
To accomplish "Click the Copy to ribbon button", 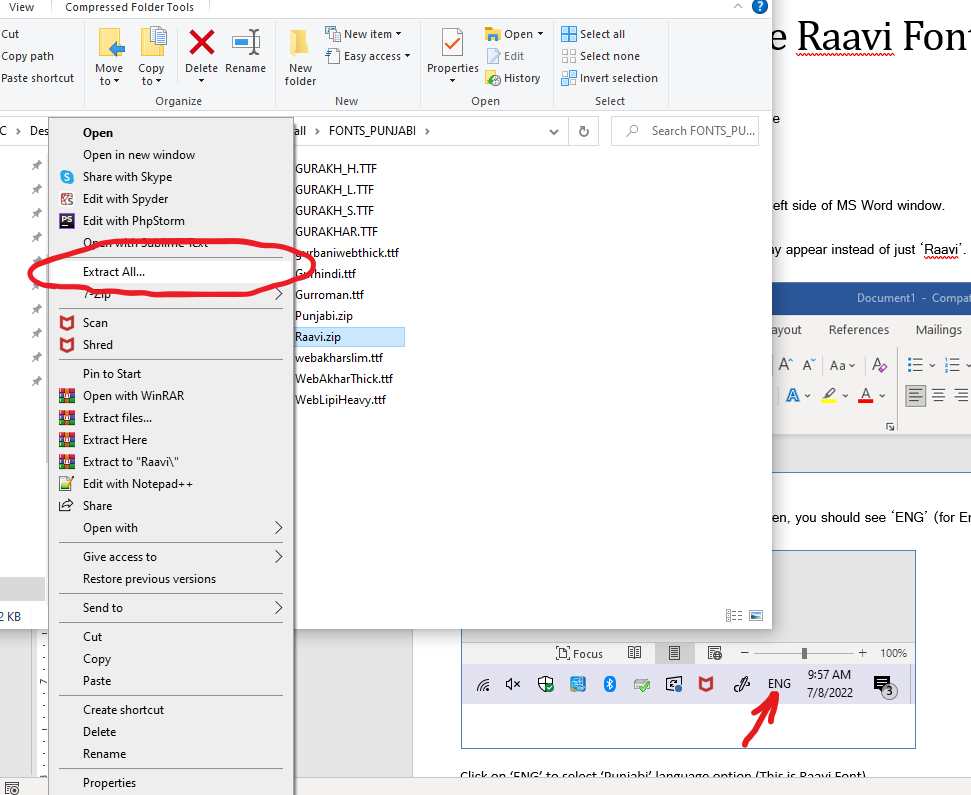I will [x=151, y=56].
